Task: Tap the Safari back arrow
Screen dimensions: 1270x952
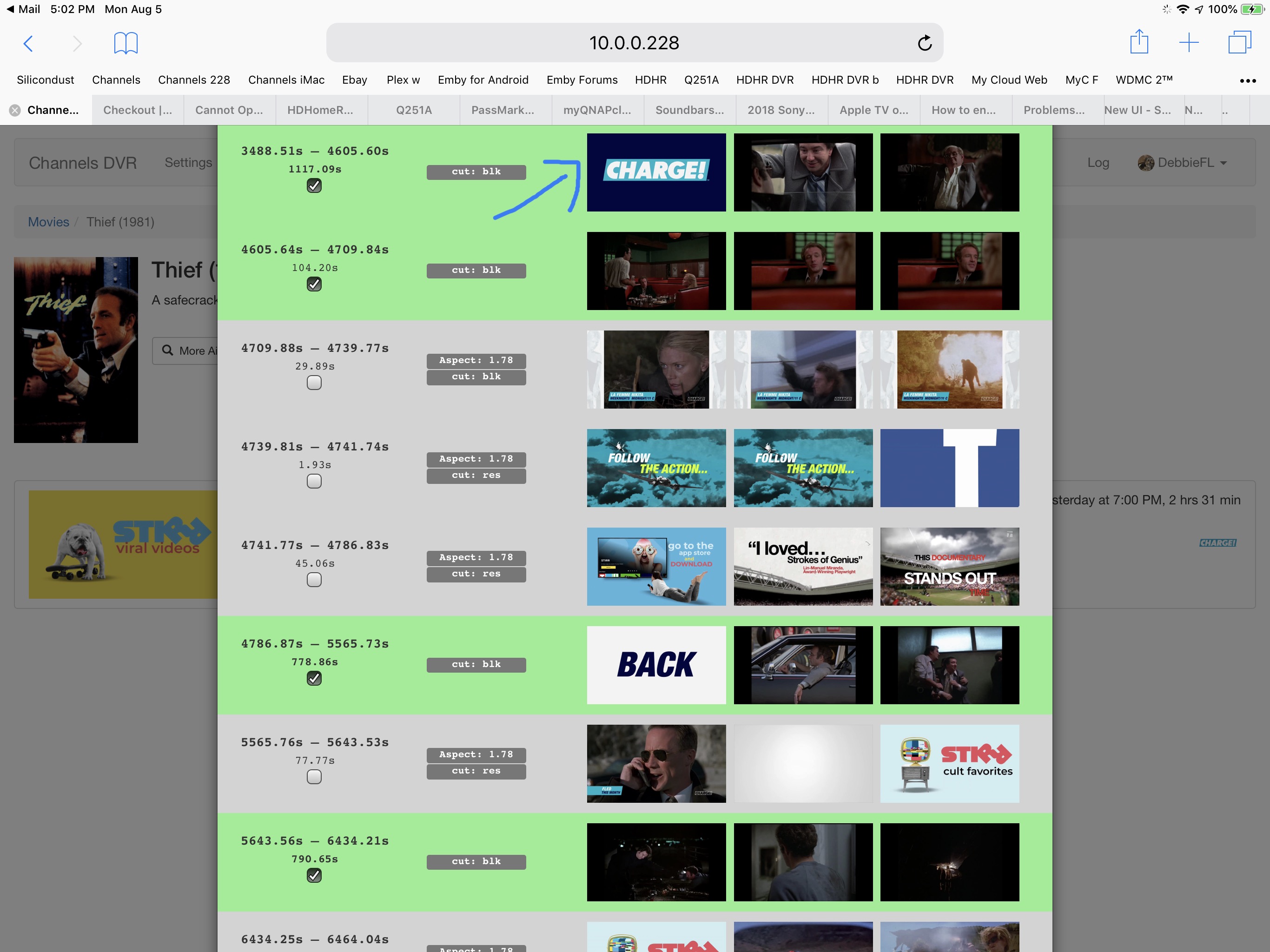Action: pyautogui.click(x=28, y=43)
